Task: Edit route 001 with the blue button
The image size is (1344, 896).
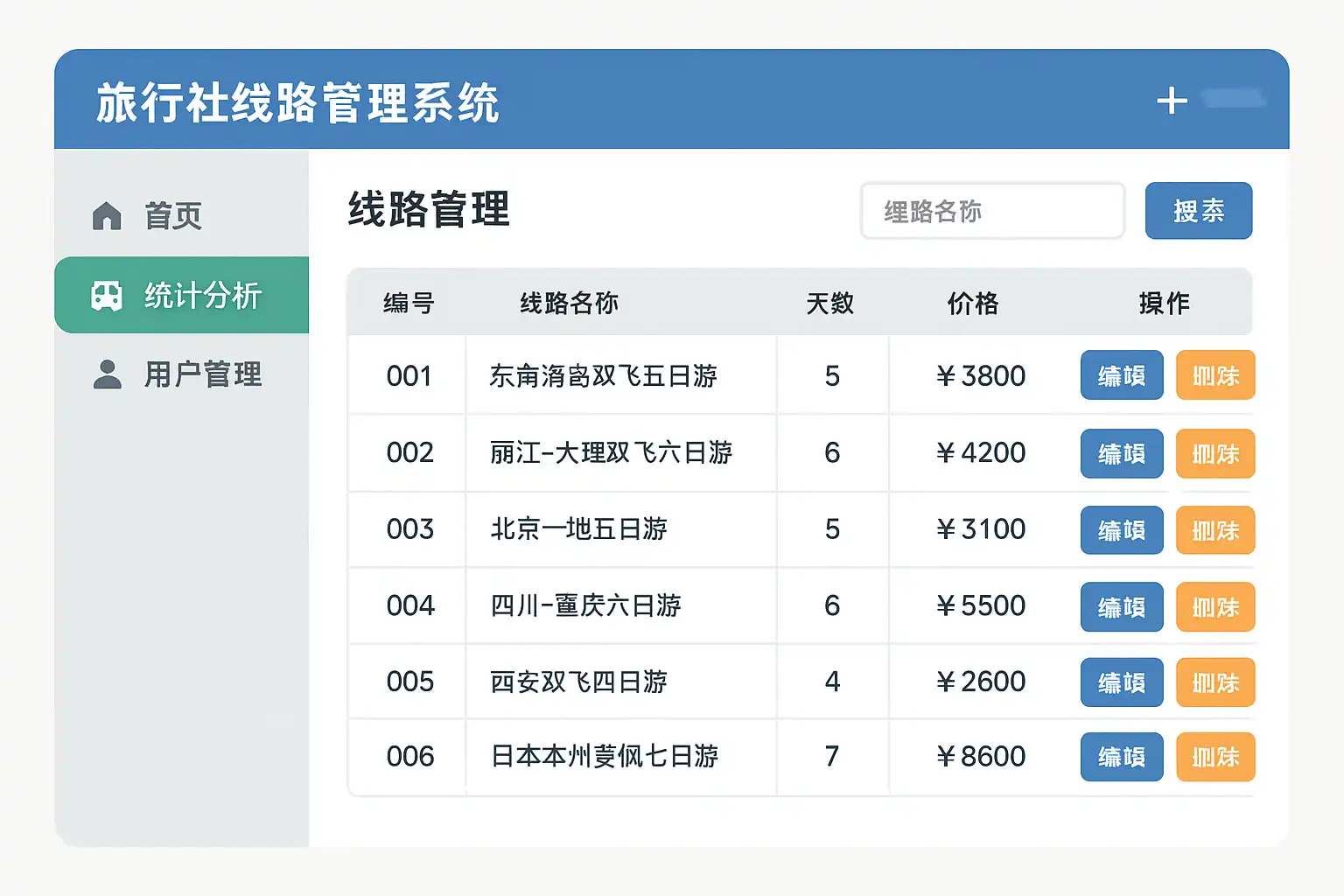Action: [1121, 375]
